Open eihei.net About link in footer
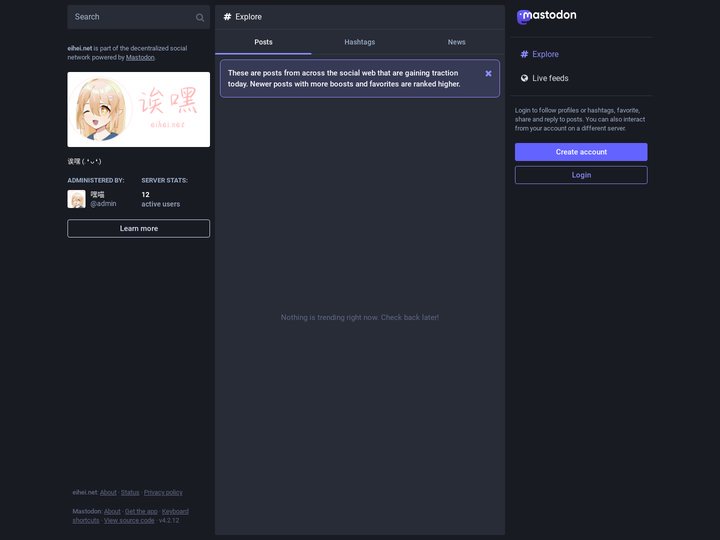 [108, 492]
